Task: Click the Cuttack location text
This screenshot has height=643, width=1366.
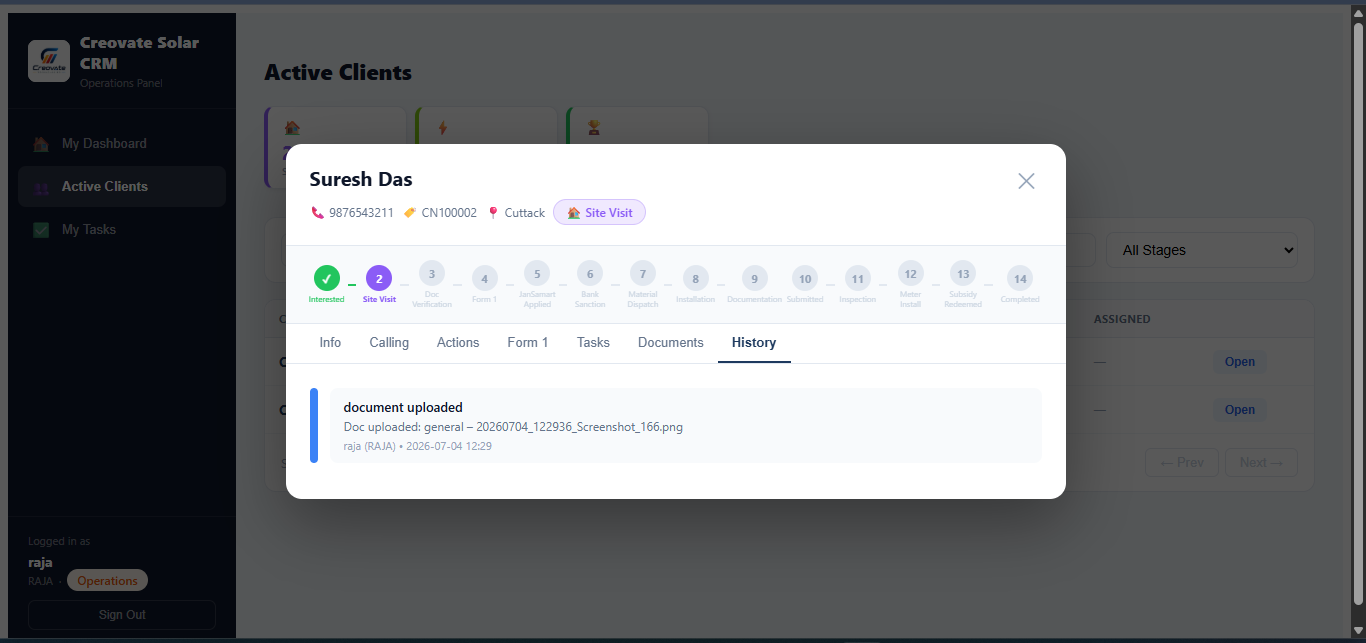Action: 525,213
